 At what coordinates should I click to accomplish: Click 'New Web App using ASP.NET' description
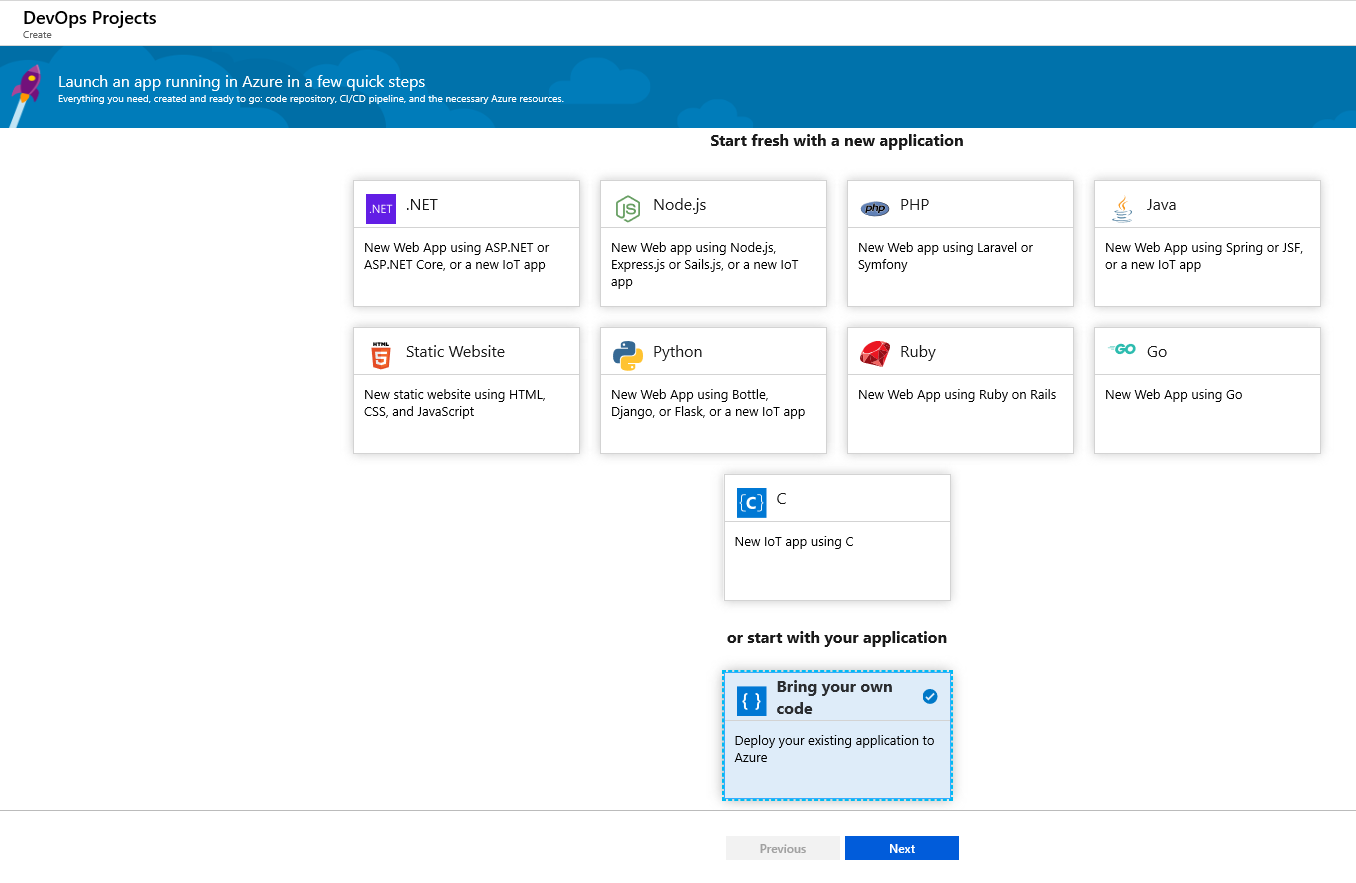(457, 256)
